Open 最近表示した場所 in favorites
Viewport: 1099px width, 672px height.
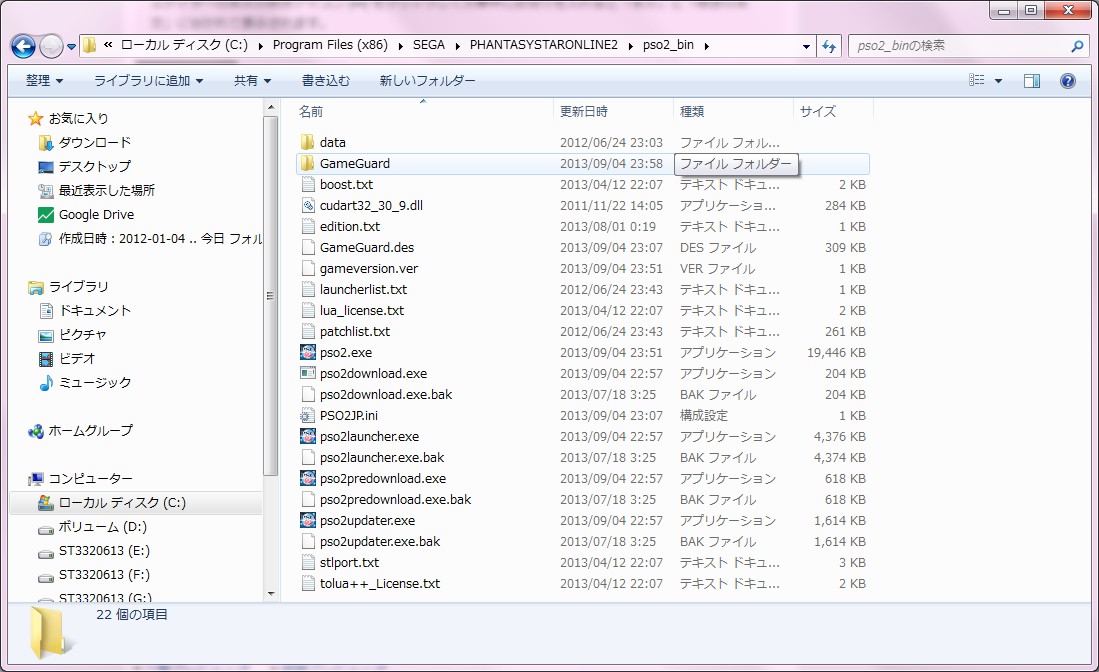(107, 190)
